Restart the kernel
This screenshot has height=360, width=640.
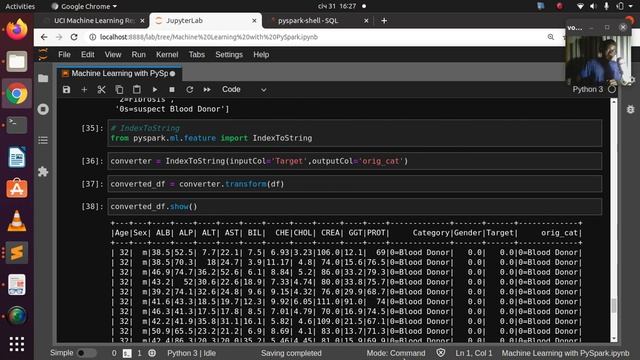point(189,89)
